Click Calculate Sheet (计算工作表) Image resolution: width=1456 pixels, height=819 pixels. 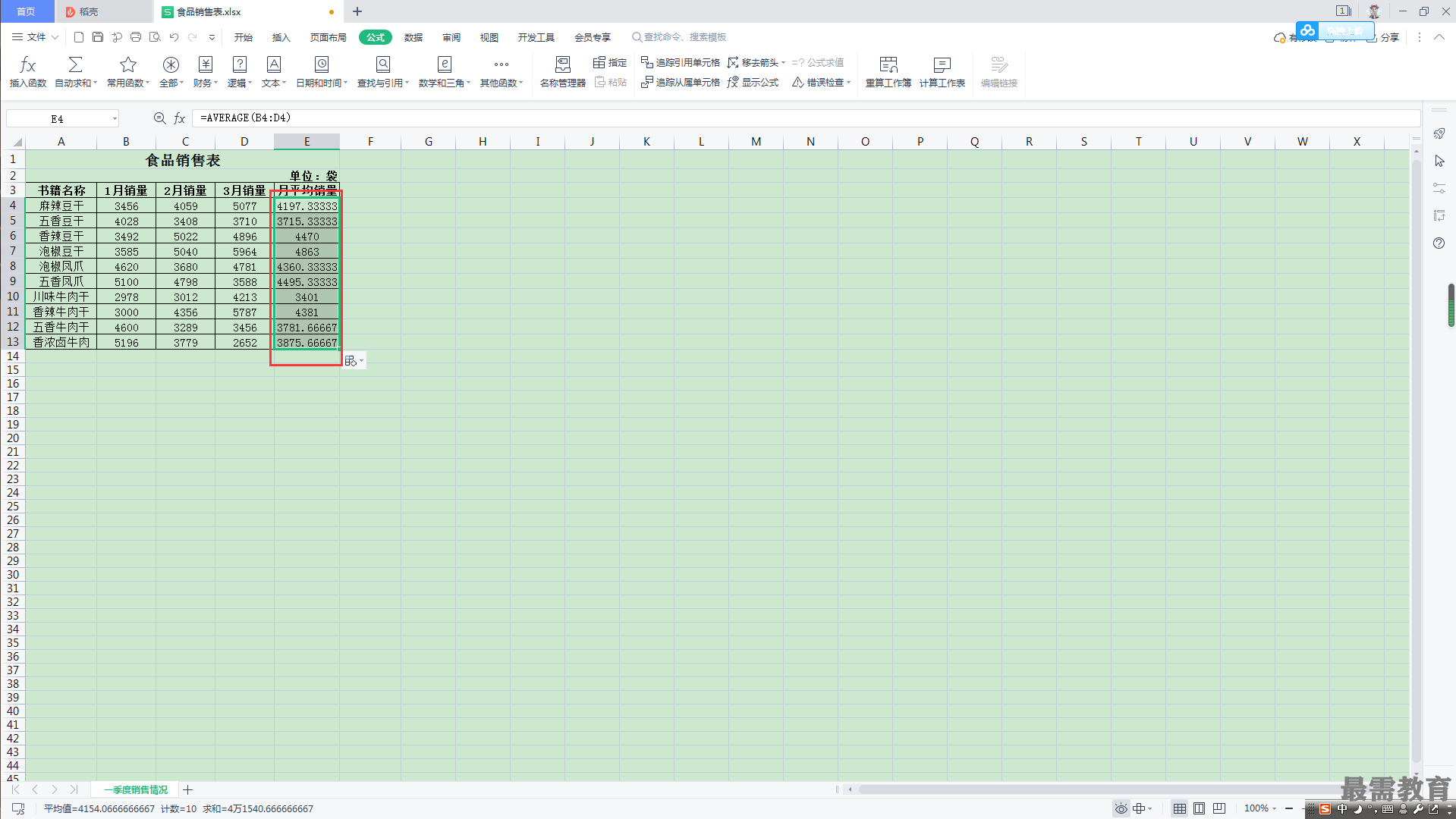pos(942,72)
